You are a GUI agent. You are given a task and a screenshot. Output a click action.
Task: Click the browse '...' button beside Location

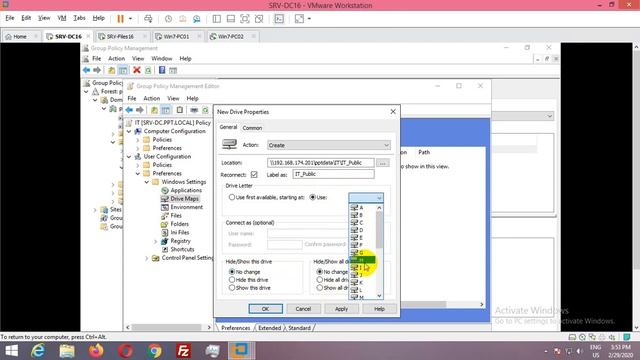(383, 163)
